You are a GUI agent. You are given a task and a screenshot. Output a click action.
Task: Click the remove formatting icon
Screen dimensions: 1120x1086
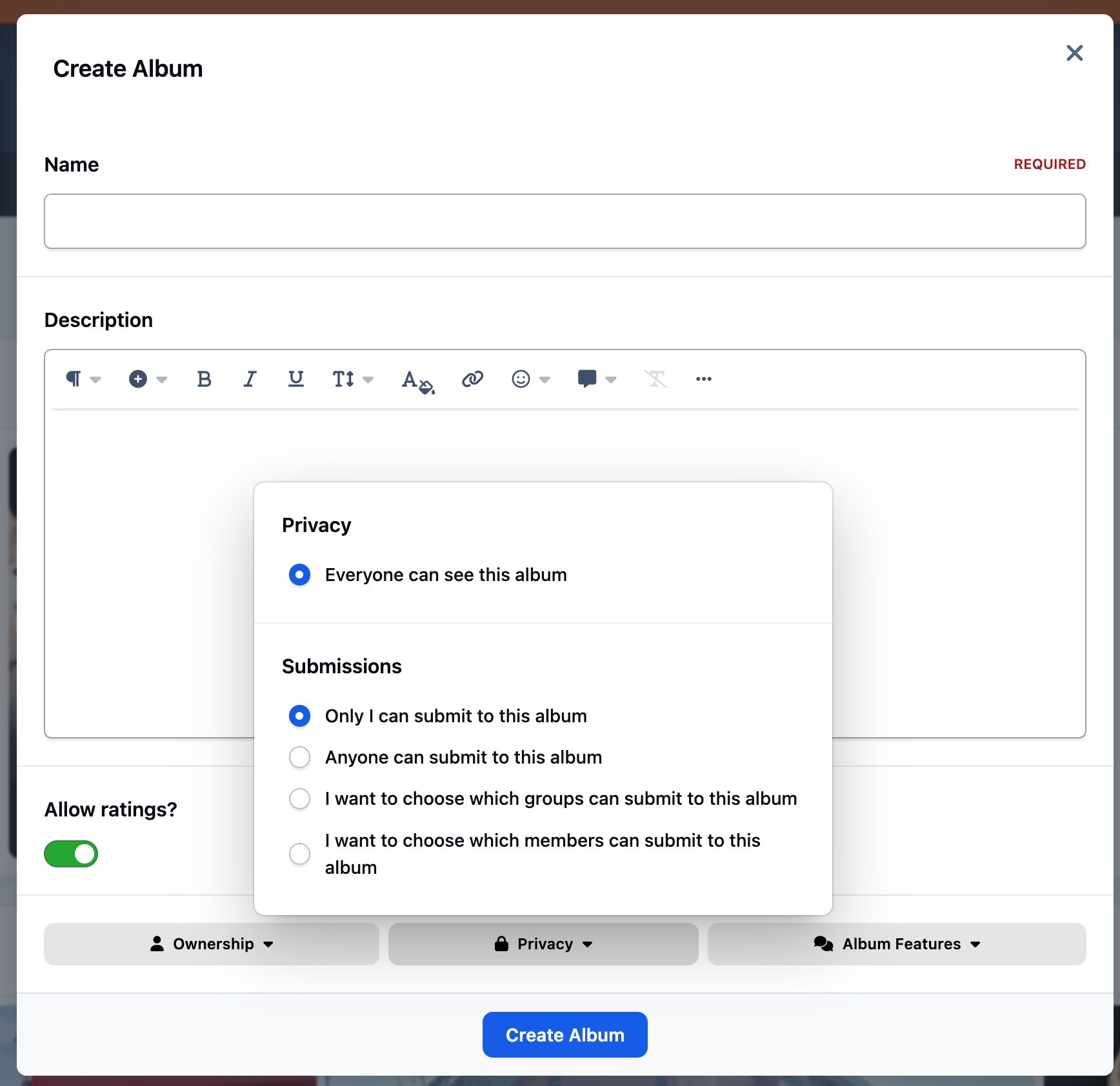click(x=655, y=379)
